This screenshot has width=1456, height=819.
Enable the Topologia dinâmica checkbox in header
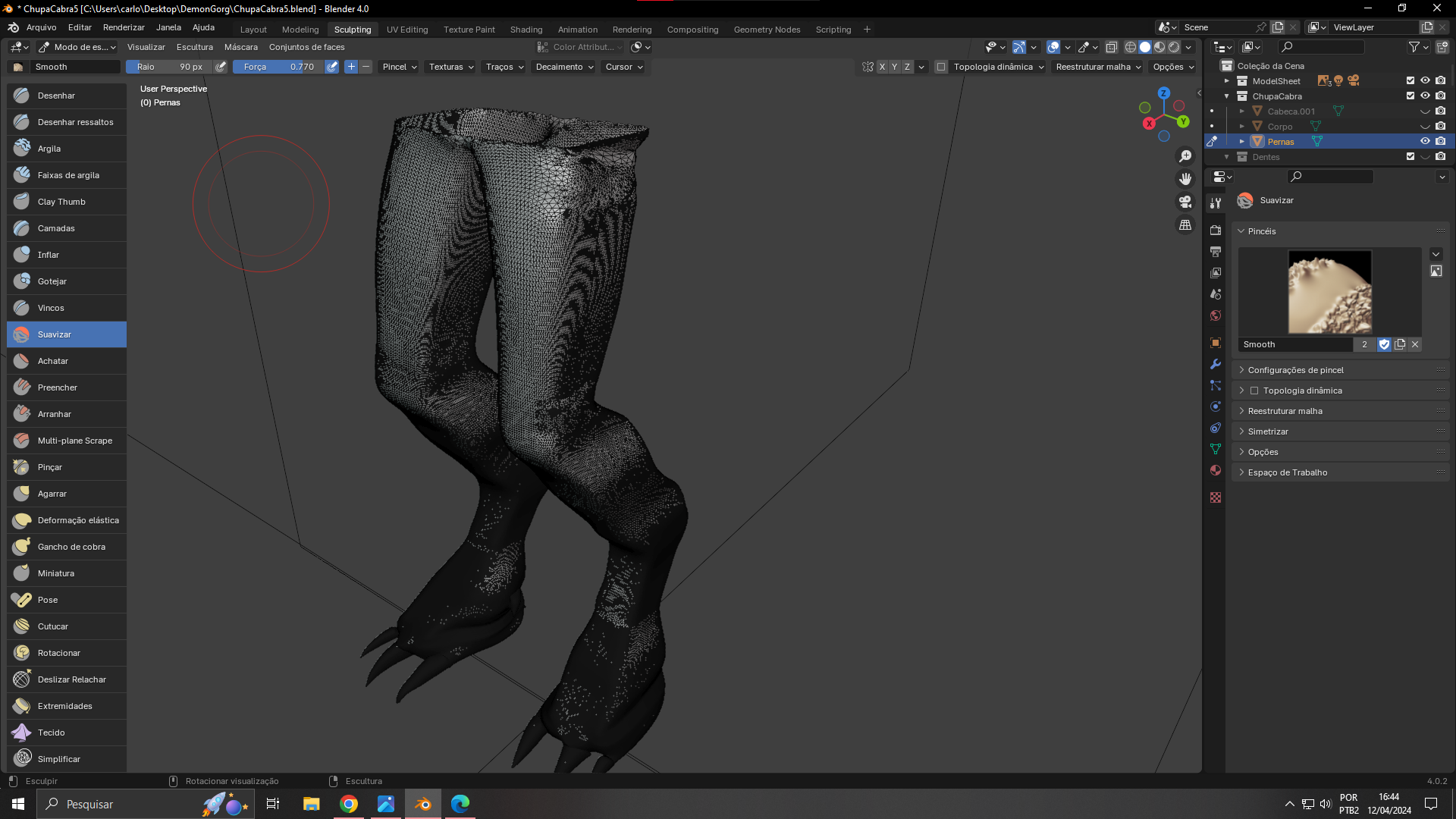pos(941,67)
